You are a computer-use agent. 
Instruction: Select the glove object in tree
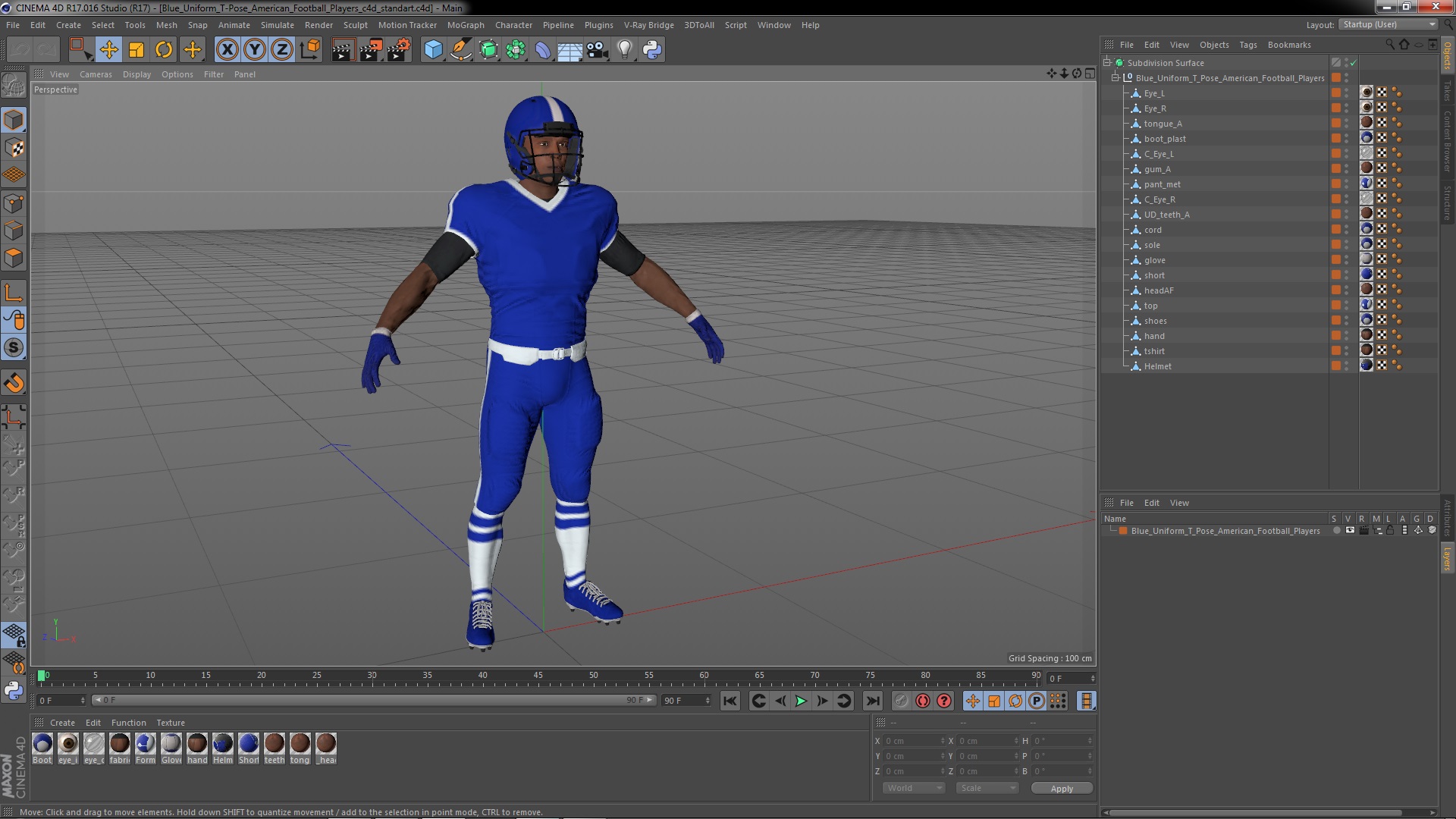coord(1155,260)
